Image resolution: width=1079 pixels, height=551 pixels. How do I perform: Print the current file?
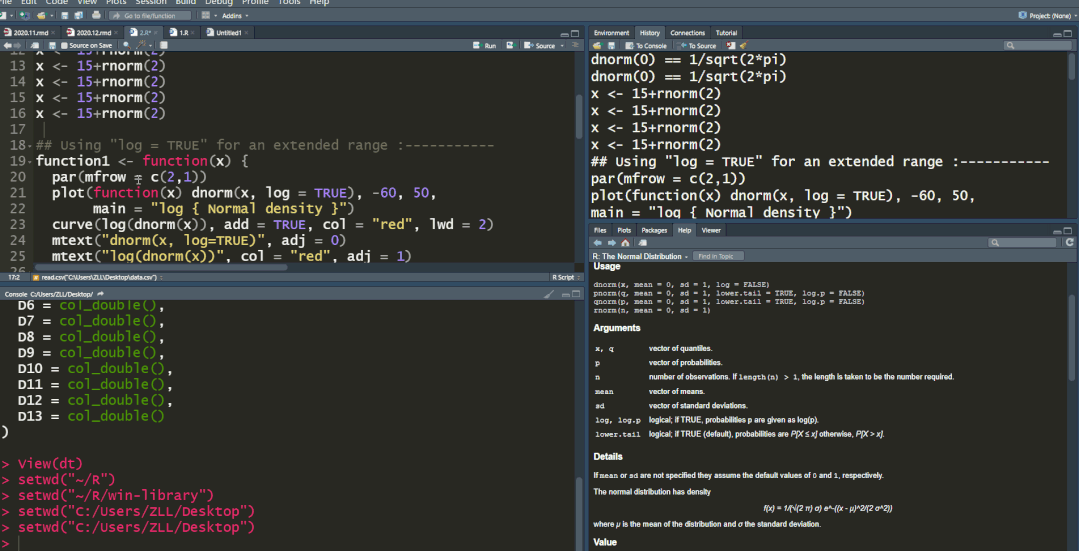point(96,15)
